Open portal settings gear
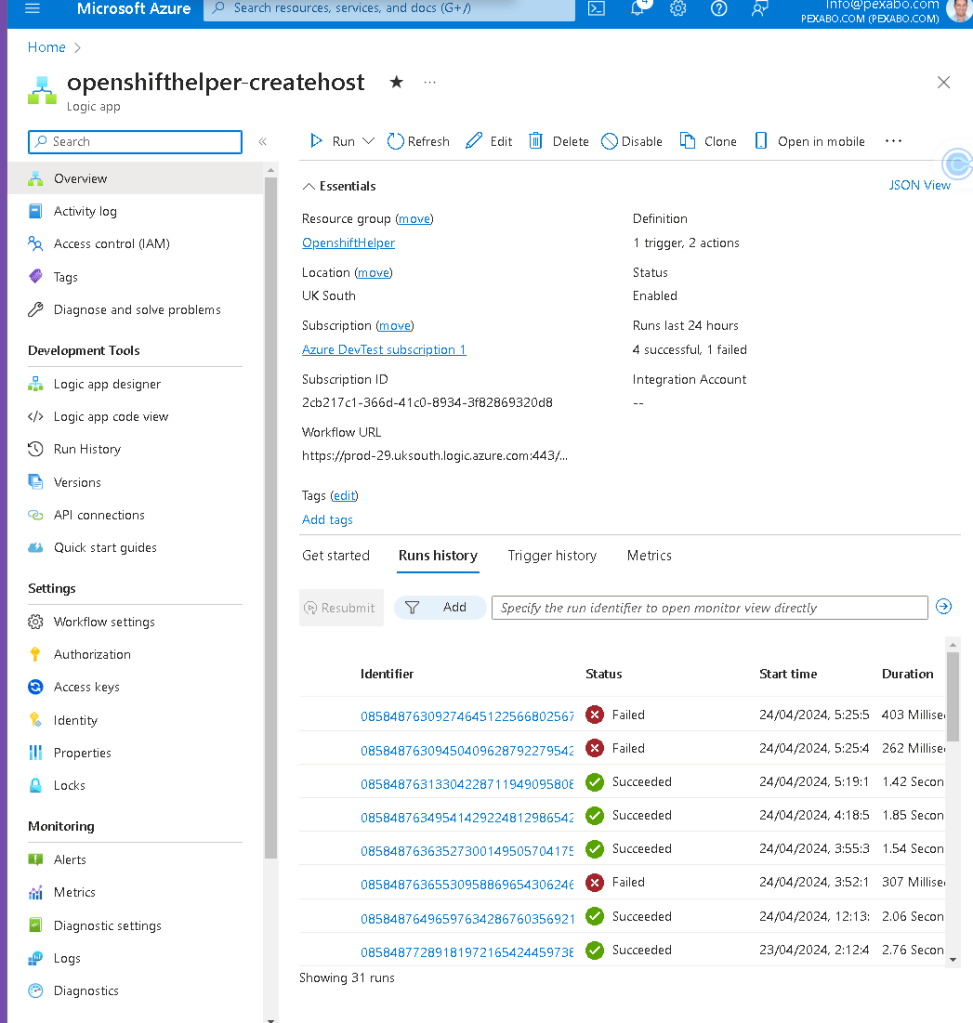Viewport: 973px width, 1023px height. click(678, 8)
